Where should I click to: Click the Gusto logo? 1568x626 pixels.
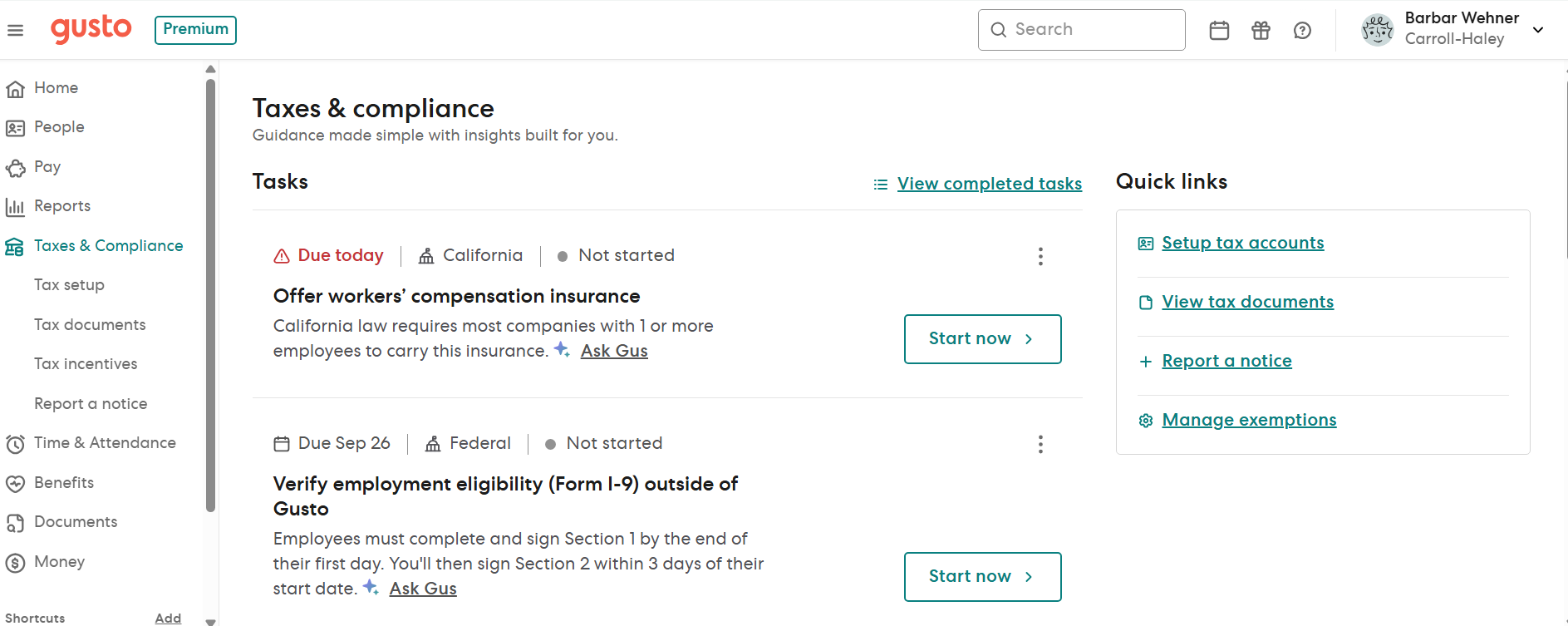(91, 29)
